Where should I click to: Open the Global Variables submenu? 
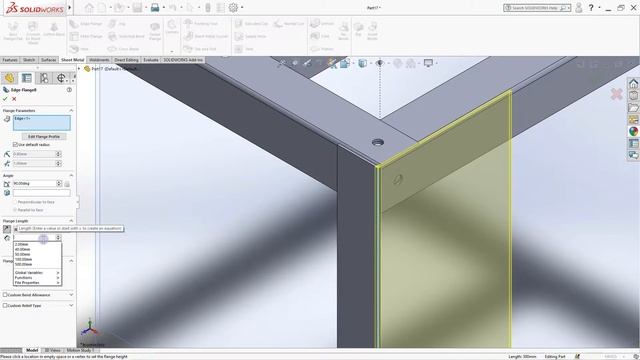37,273
